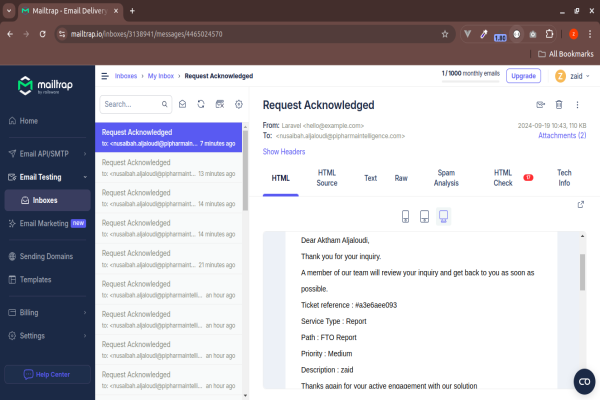Image resolution: width=600 pixels, height=400 pixels.
Task: Click the eyedropper extension icon
Action: [484, 34]
